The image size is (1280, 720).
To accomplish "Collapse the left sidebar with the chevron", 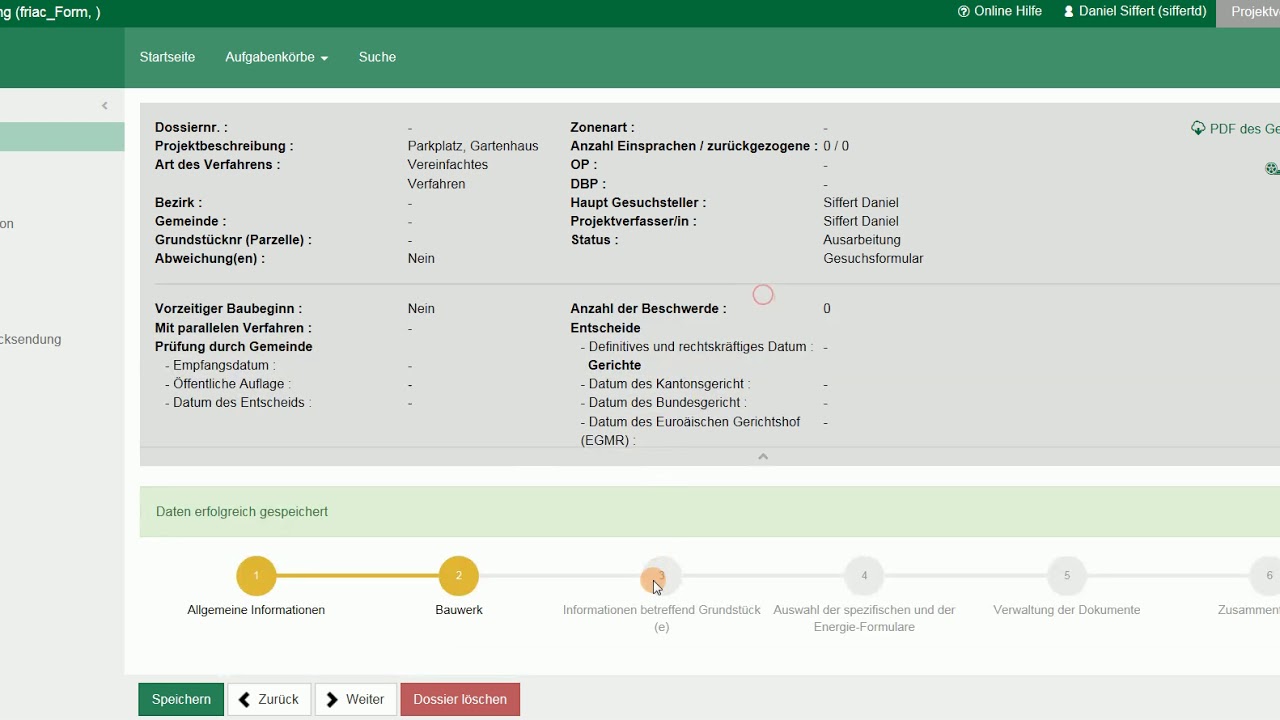I will (105, 106).
